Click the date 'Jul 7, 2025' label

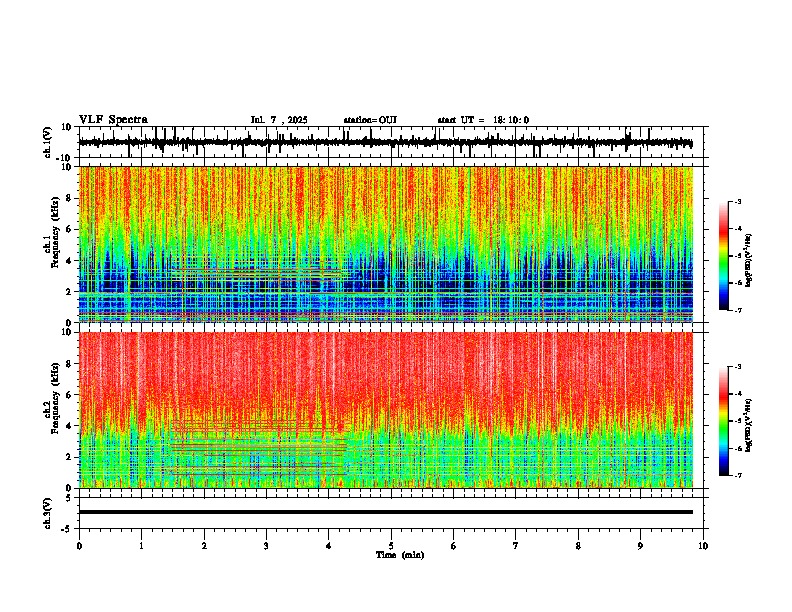[279, 120]
